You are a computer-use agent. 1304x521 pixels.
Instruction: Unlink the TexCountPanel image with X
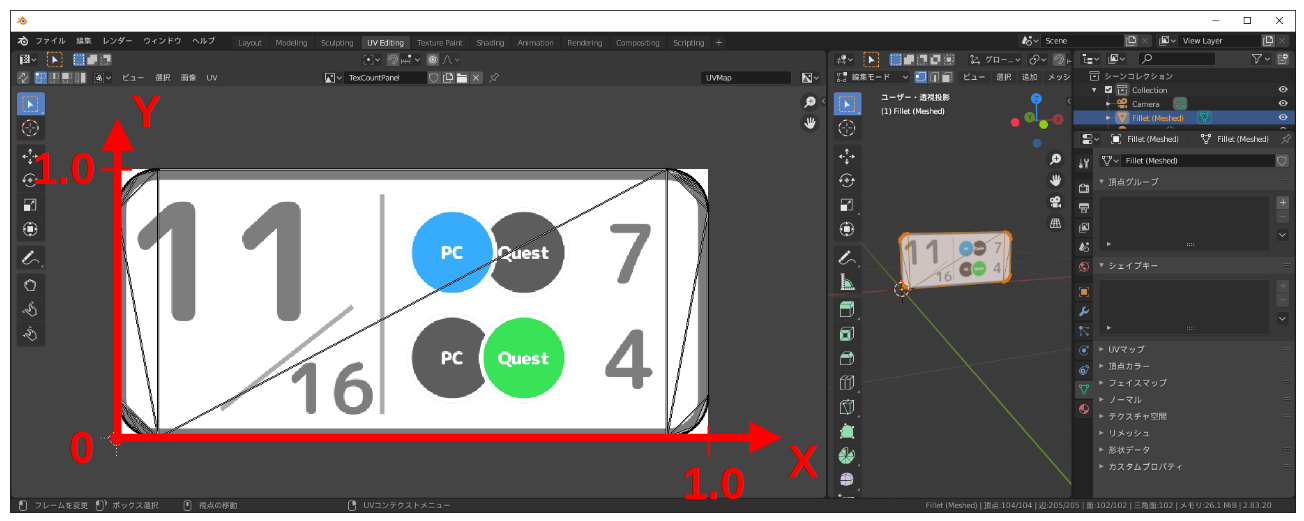477,77
